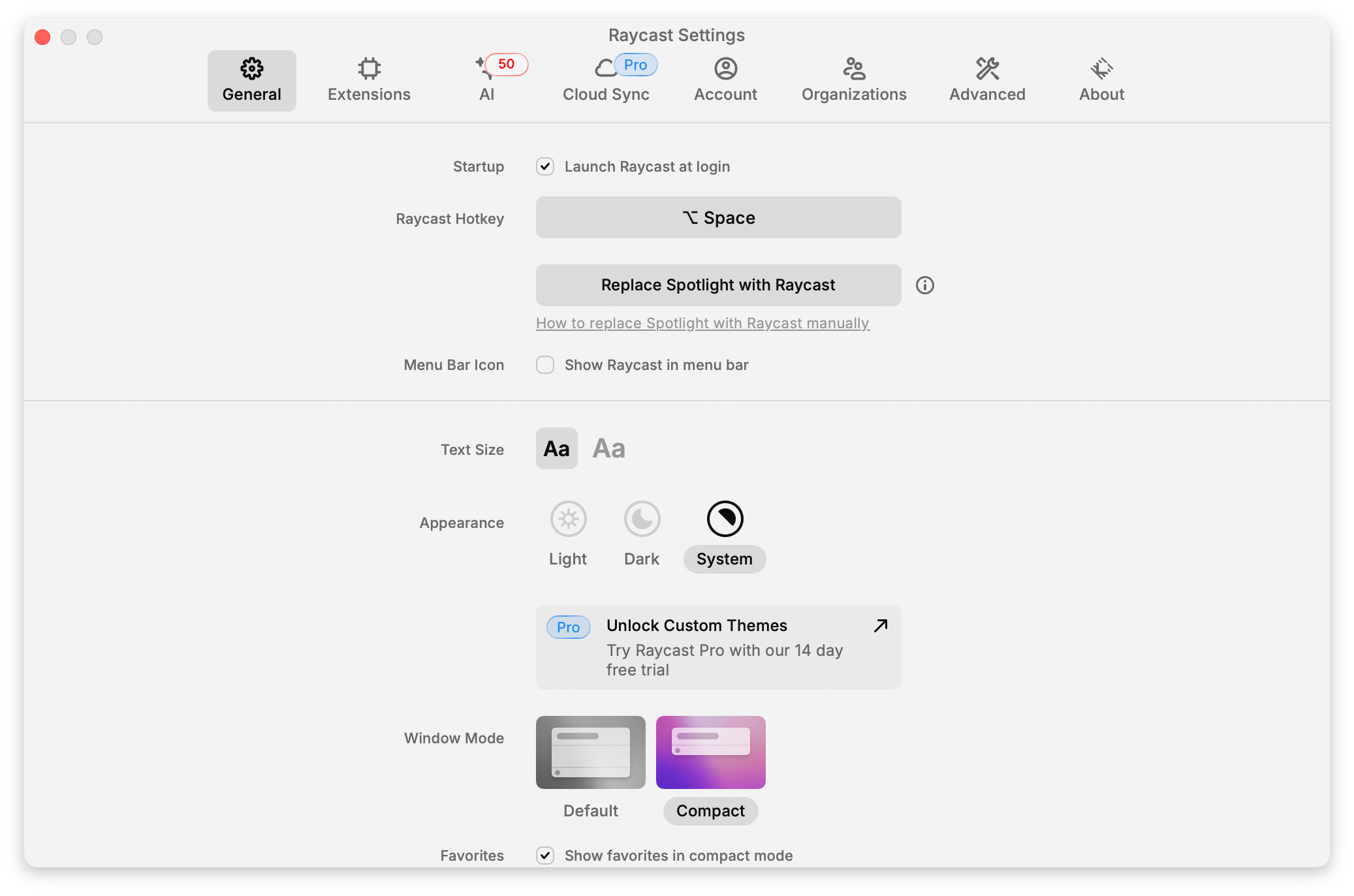Go to Organizations tab
The width and height of the screenshot is (1354, 896).
854,80
